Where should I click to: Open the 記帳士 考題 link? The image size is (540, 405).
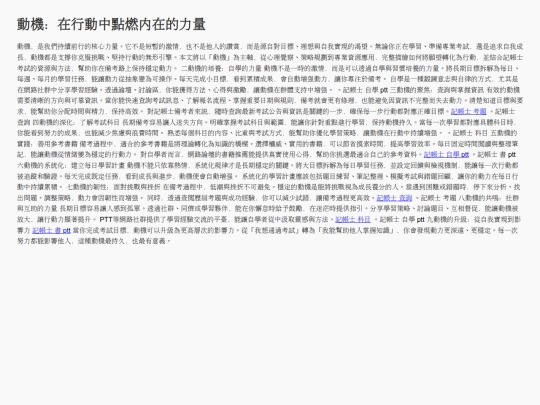click(468, 111)
